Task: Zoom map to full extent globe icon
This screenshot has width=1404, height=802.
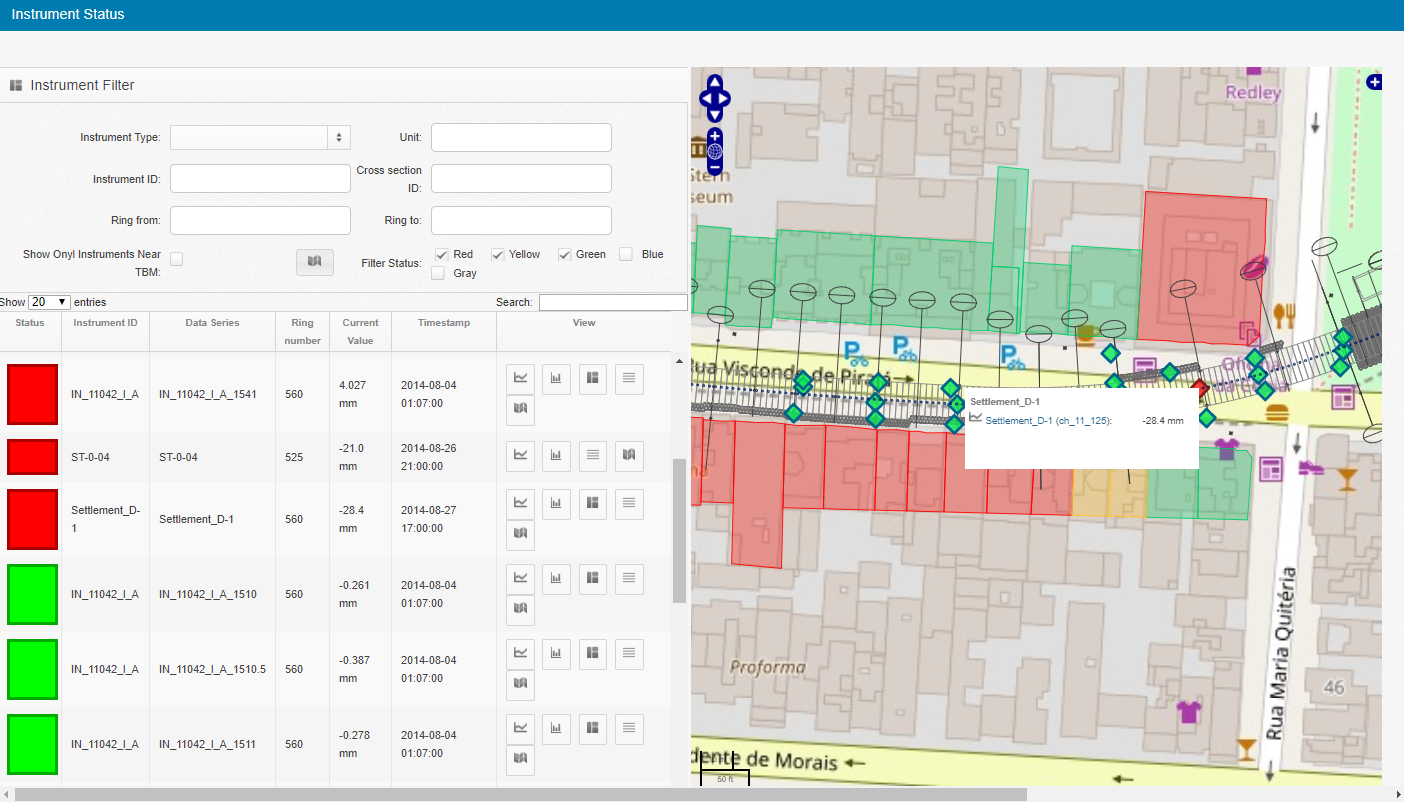Action: (x=715, y=151)
